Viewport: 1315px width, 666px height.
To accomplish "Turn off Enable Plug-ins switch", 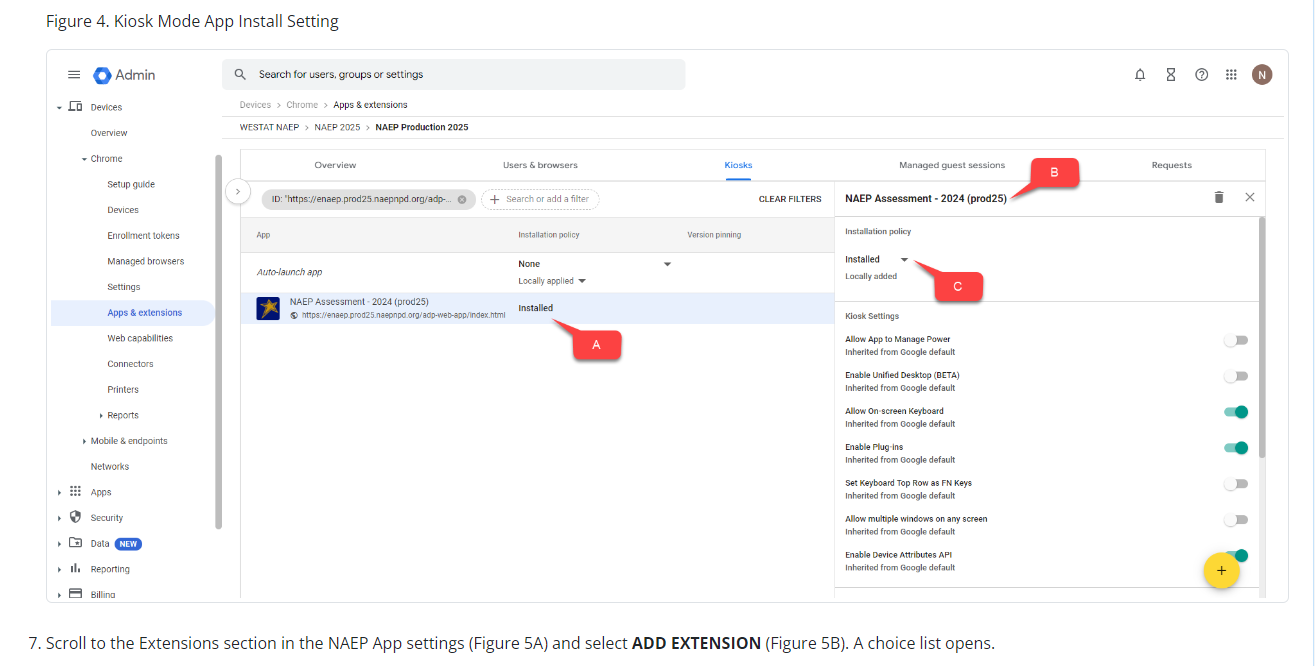I will click(1236, 448).
